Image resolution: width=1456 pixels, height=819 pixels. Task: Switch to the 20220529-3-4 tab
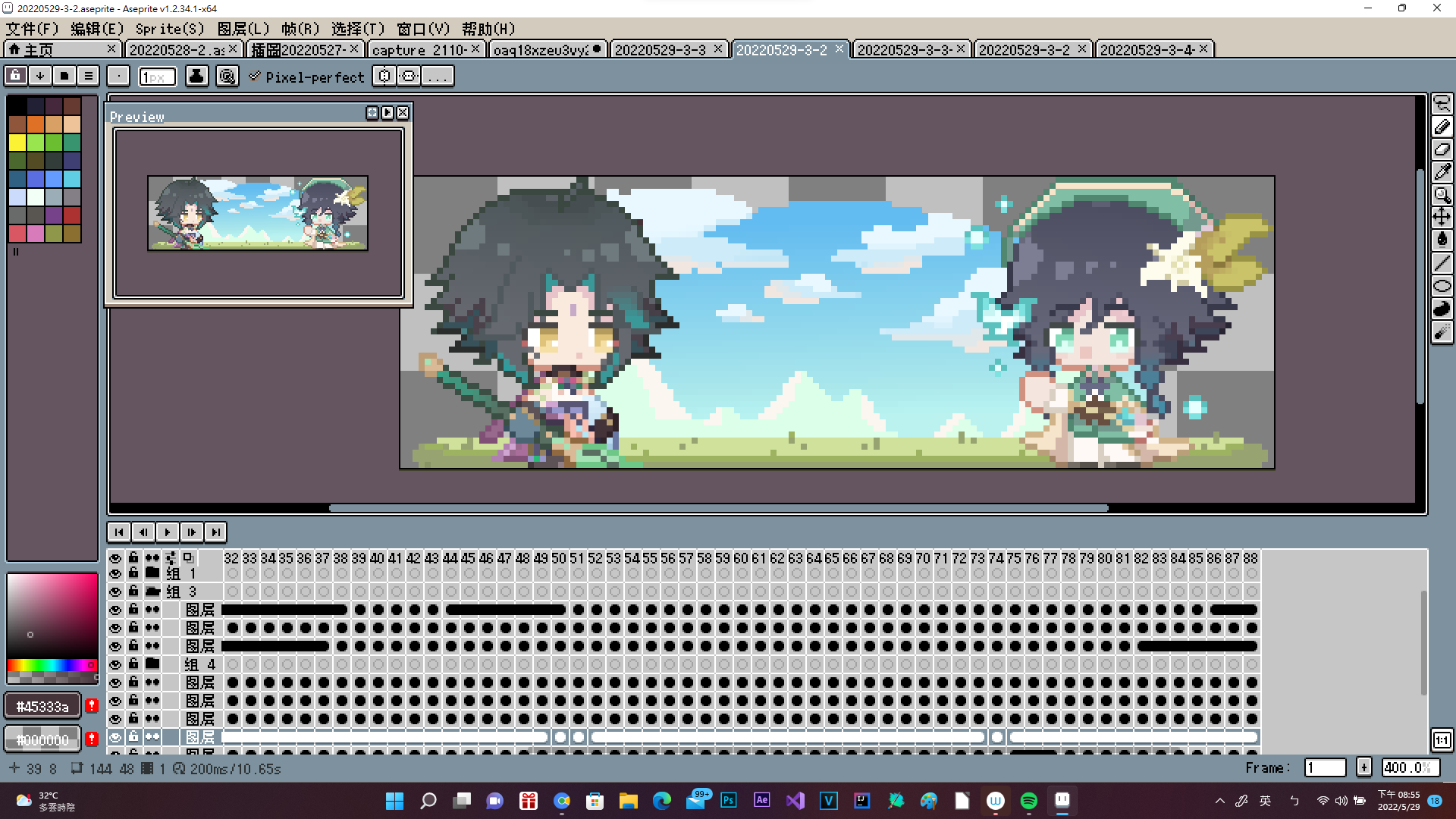[1154, 49]
